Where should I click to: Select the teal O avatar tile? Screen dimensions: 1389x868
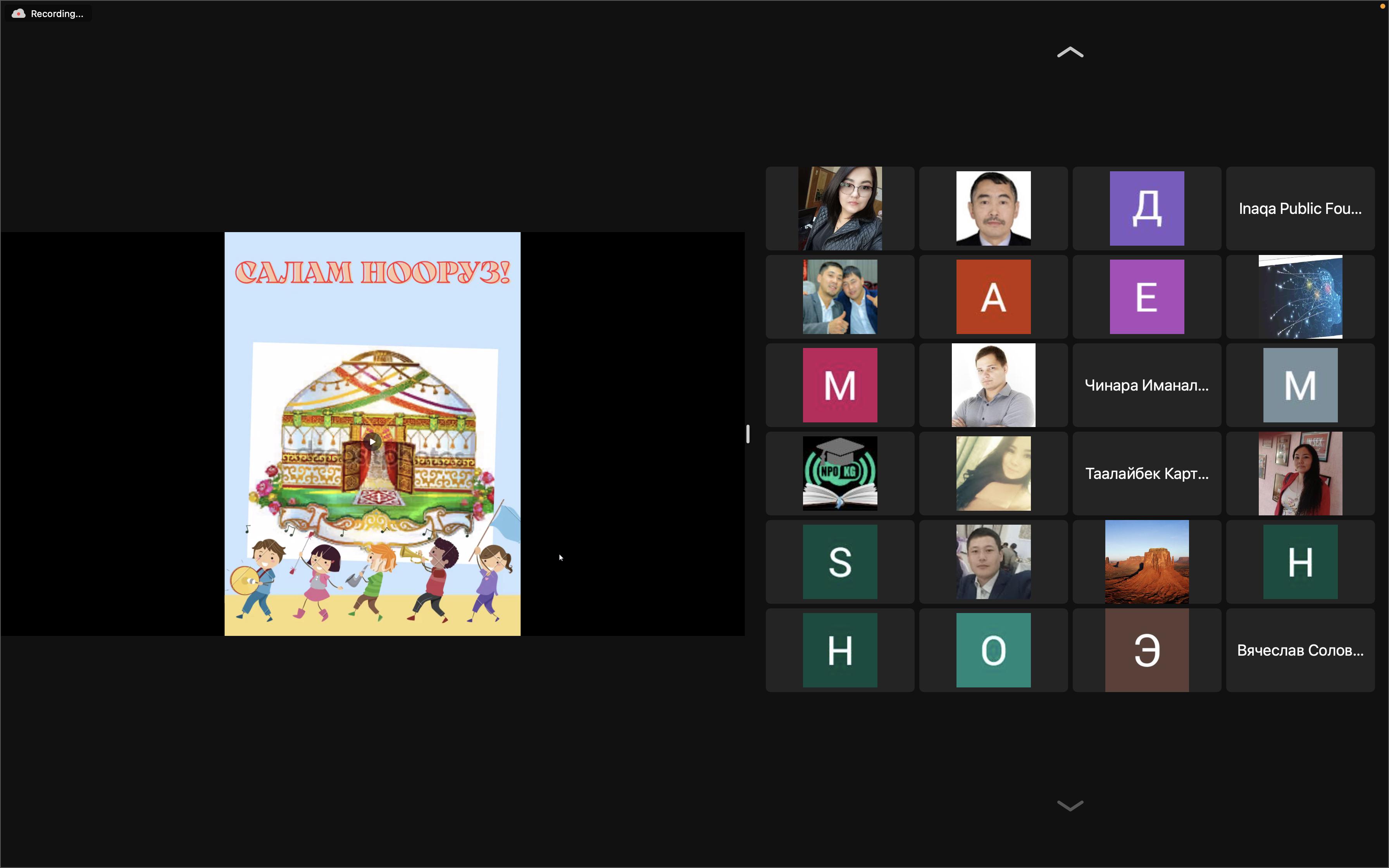993,651
